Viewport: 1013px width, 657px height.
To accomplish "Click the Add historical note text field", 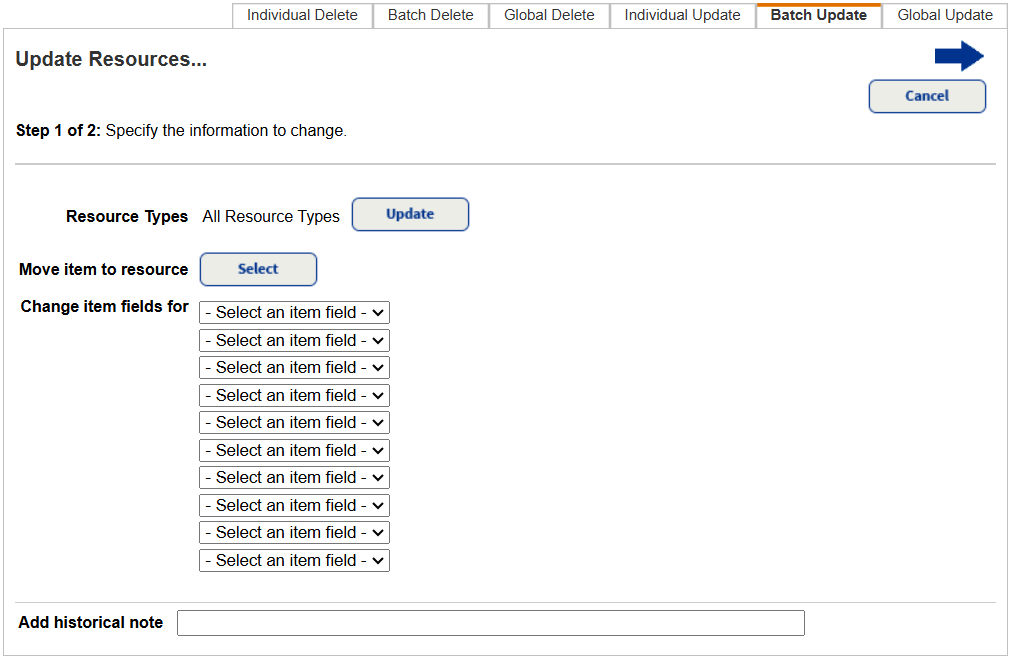I will pyautogui.click(x=490, y=622).
